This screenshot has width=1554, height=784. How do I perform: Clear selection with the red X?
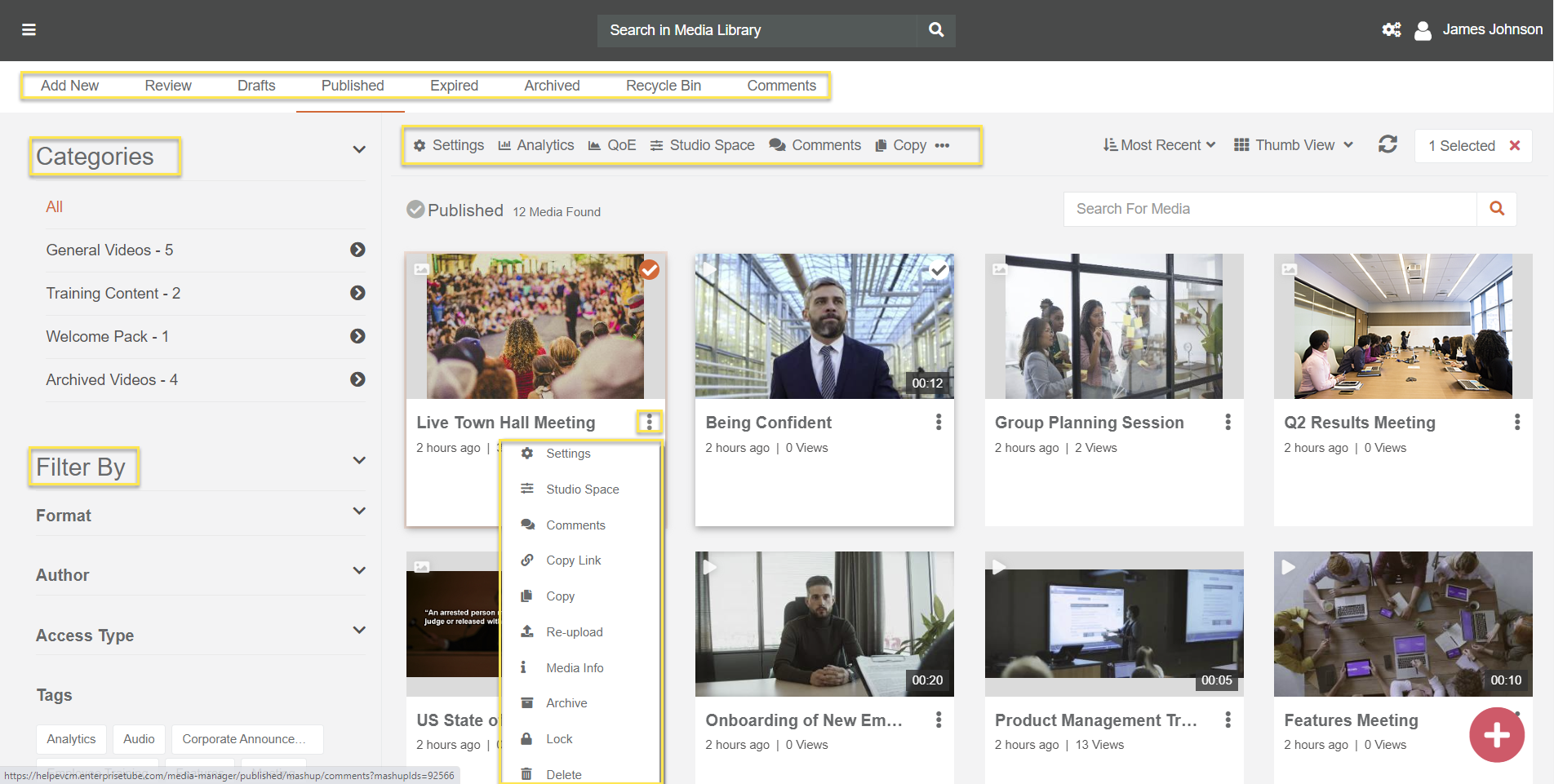[1515, 145]
